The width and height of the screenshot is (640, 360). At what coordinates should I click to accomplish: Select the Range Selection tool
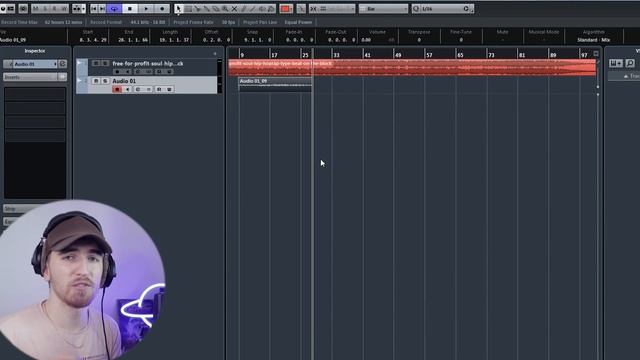188,9
